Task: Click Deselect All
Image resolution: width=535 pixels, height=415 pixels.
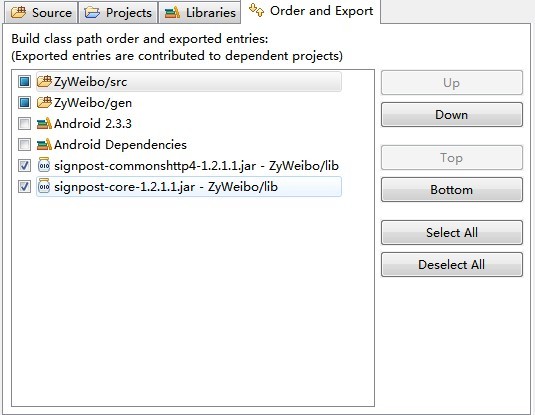Action: 452,264
